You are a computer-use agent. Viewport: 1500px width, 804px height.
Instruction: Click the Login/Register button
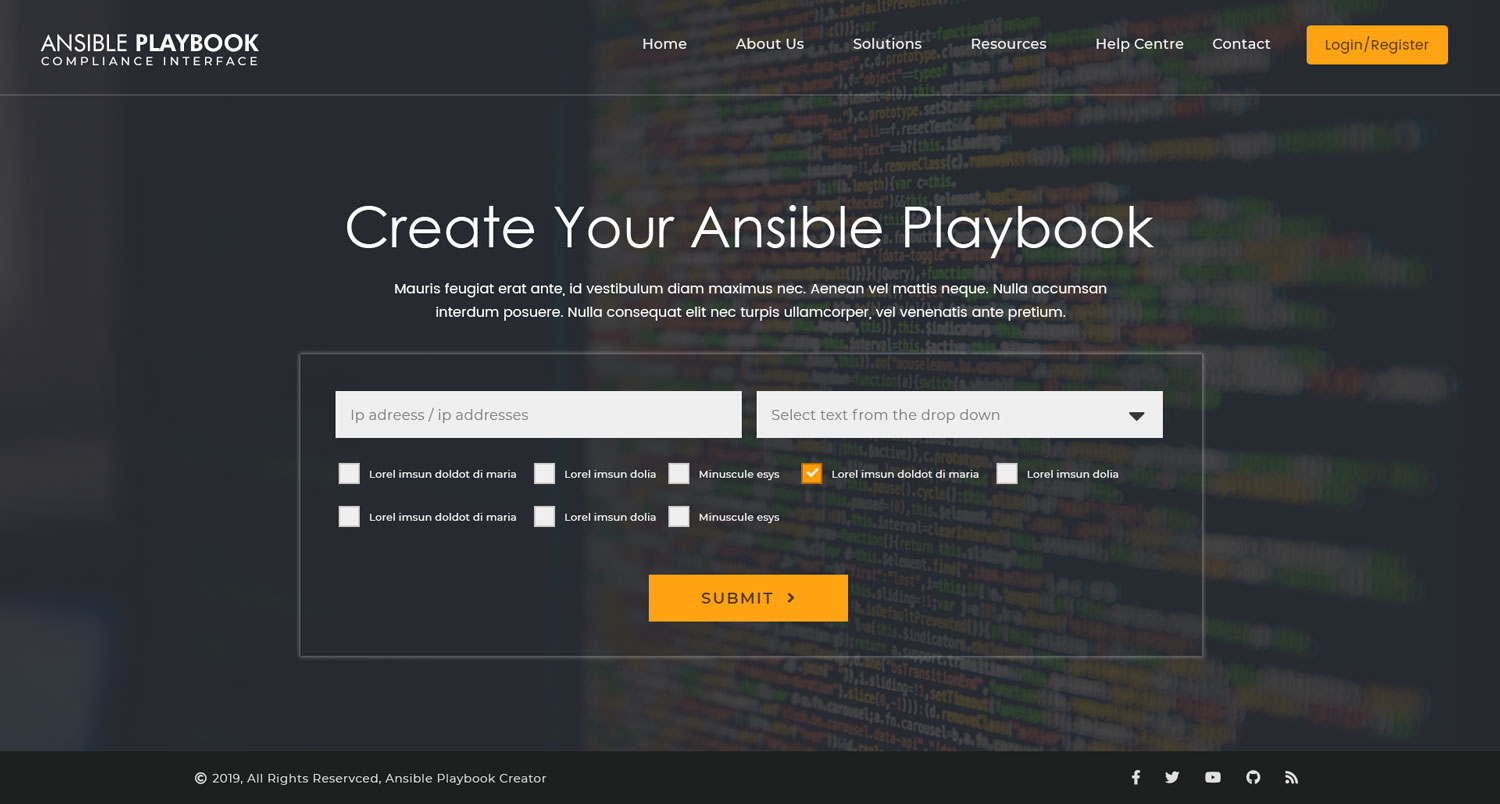point(1377,45)
